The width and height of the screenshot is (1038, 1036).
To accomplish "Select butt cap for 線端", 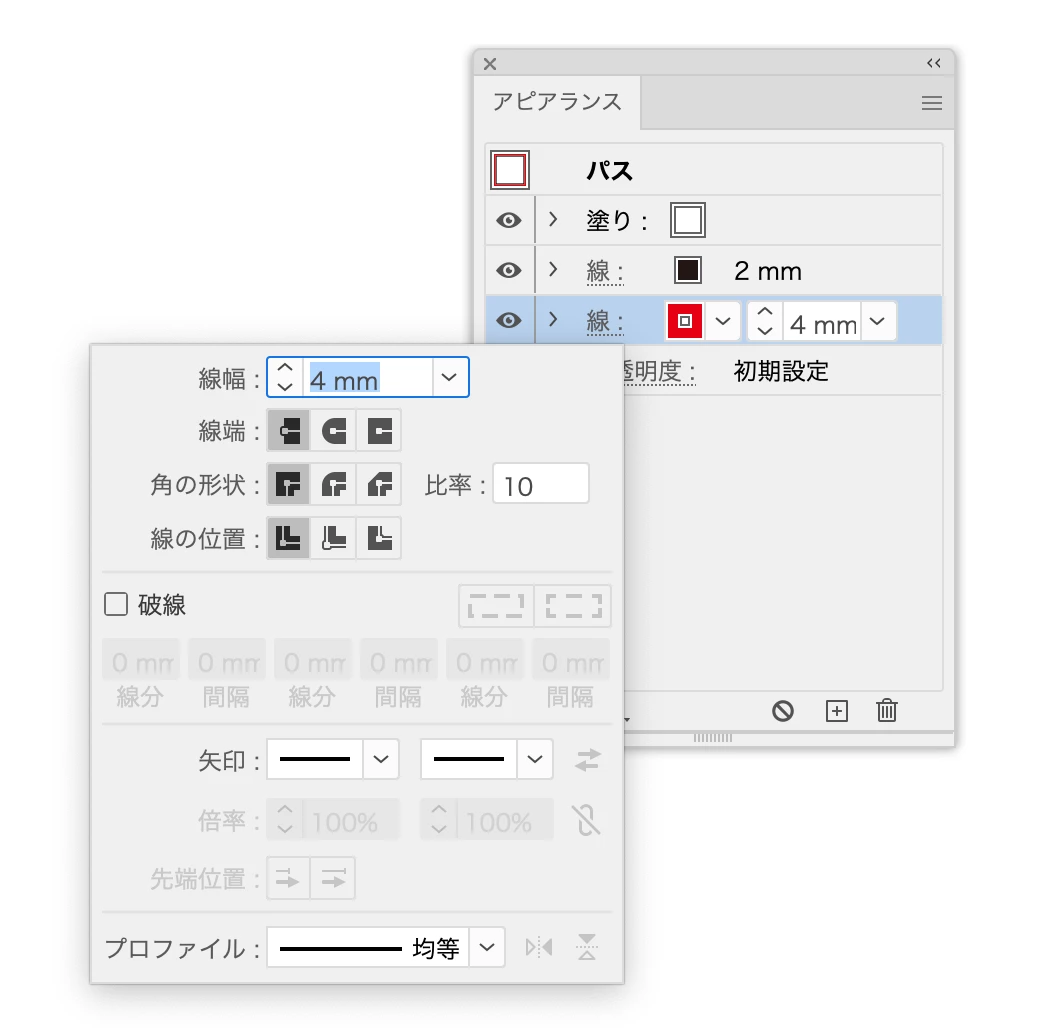I will pyautogui.click(x=288, y=431).
